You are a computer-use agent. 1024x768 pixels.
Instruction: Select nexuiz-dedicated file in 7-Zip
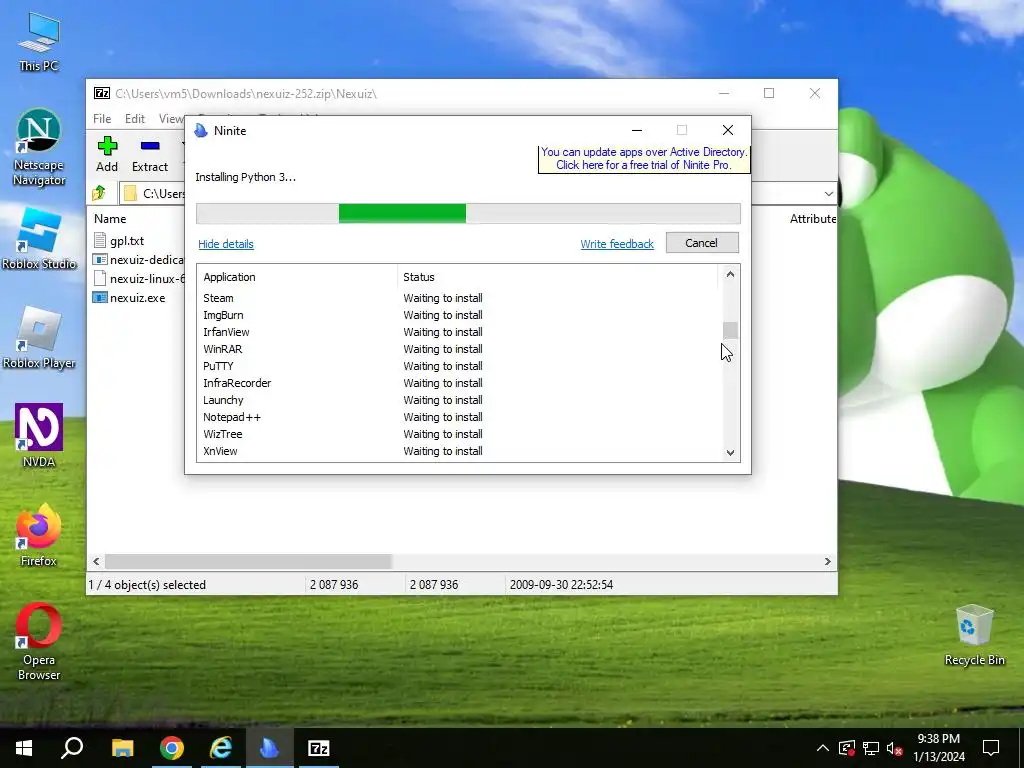click(138, 260)
